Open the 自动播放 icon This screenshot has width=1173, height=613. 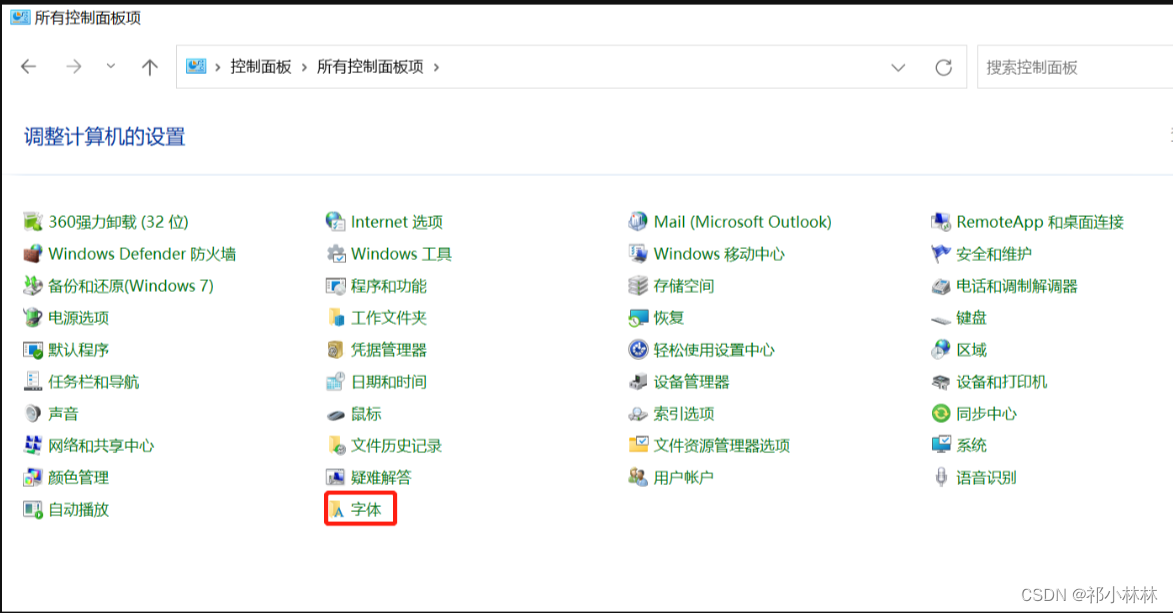pyautogui.click(x=32, y=510)
